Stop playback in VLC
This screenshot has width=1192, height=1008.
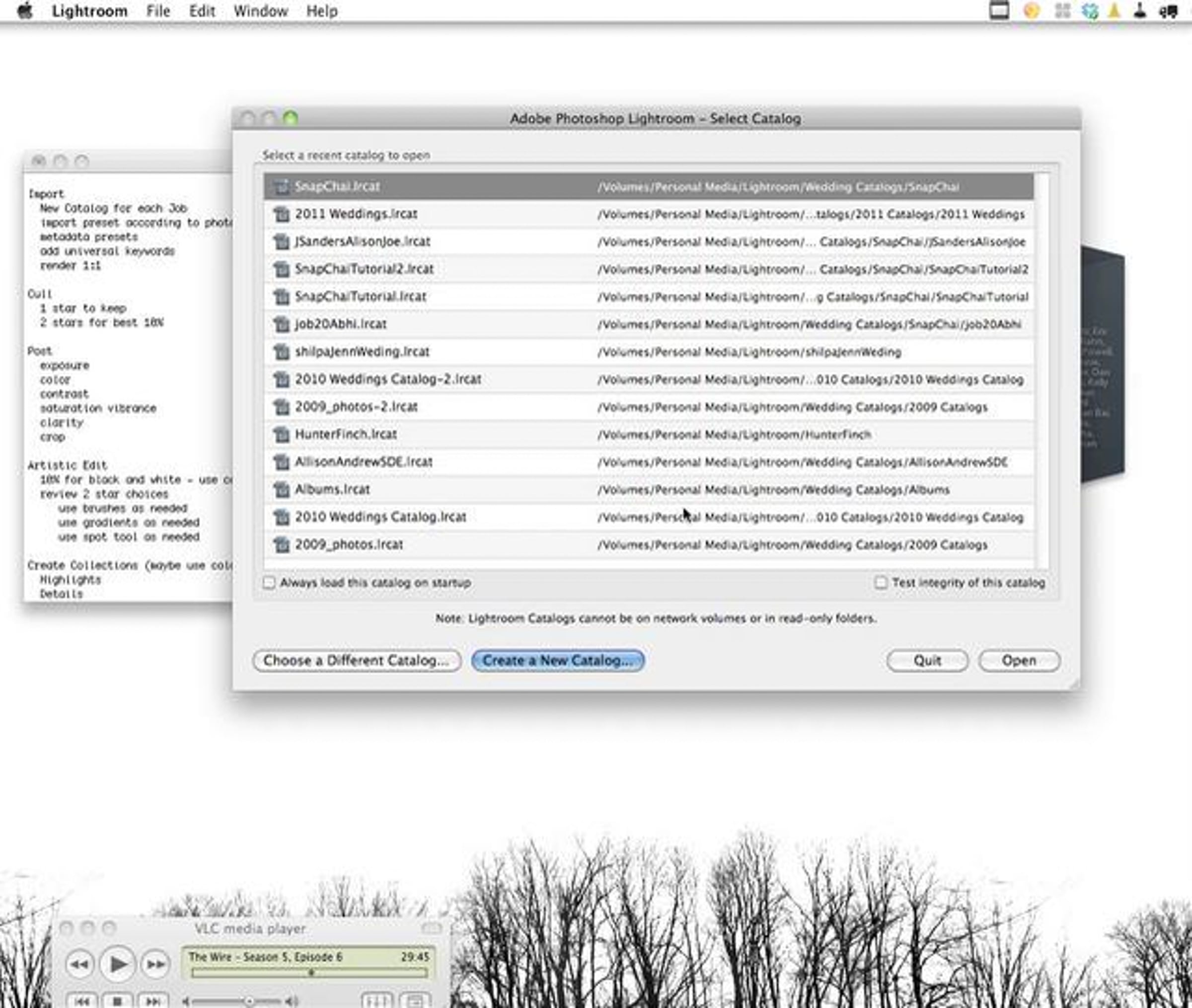[x=118, y=1001]
